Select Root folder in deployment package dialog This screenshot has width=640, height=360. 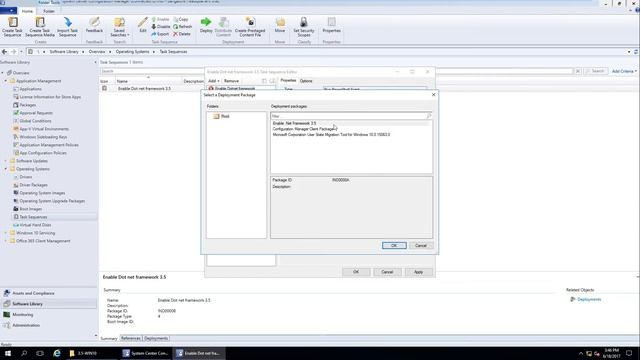(x=225, y=116)
